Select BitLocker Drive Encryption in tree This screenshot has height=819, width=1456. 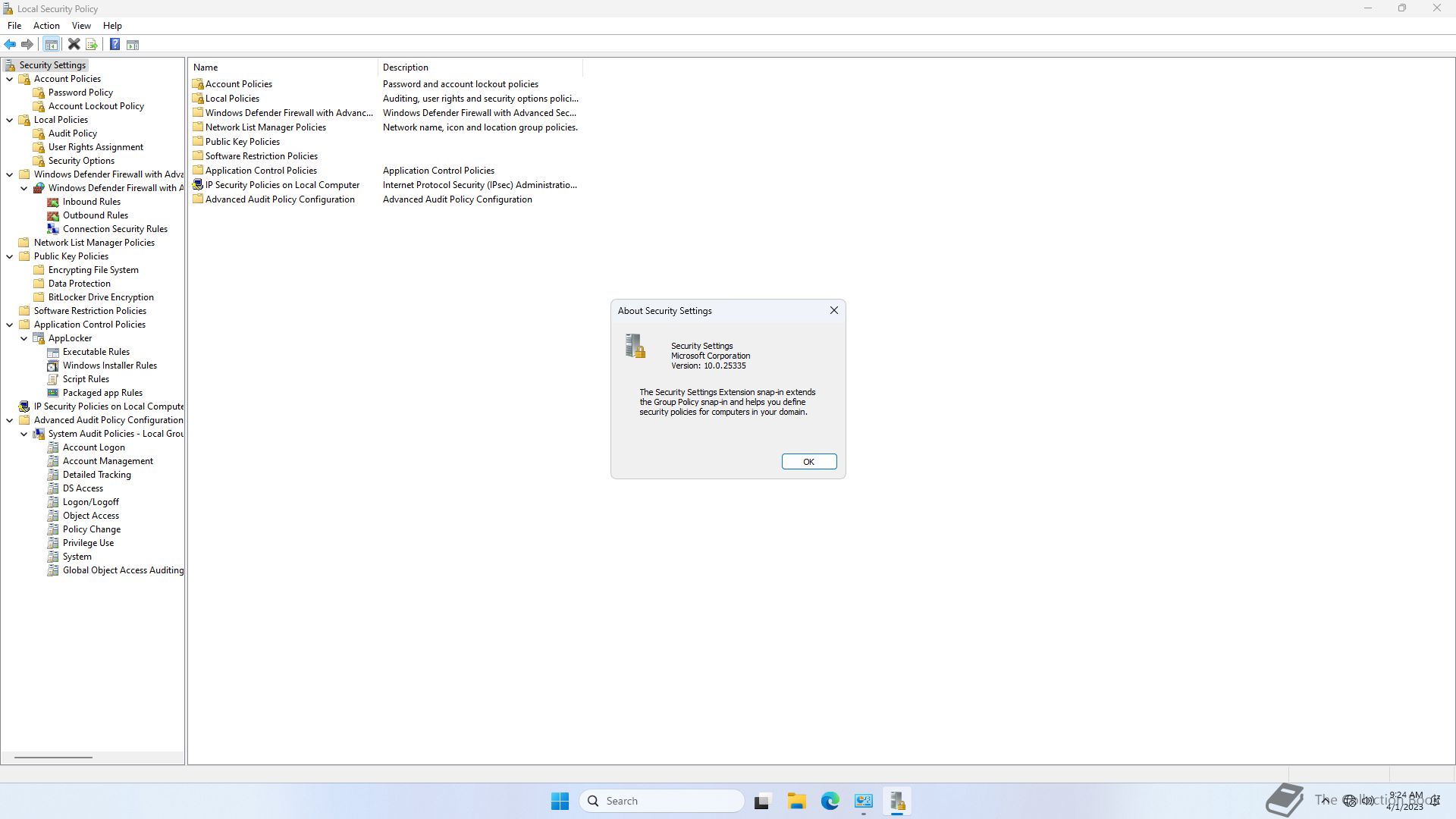click(x=101, y=297)
